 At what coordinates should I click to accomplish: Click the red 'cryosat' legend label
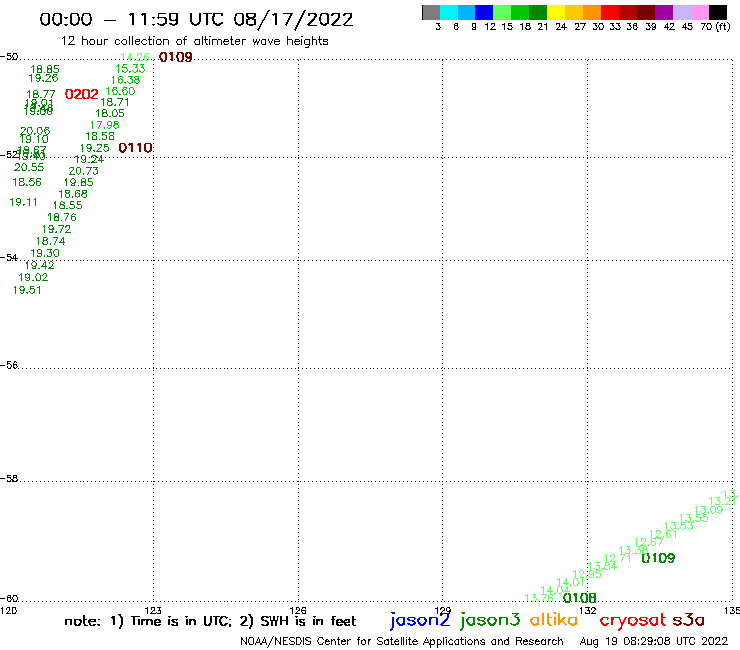pos(633,620)
